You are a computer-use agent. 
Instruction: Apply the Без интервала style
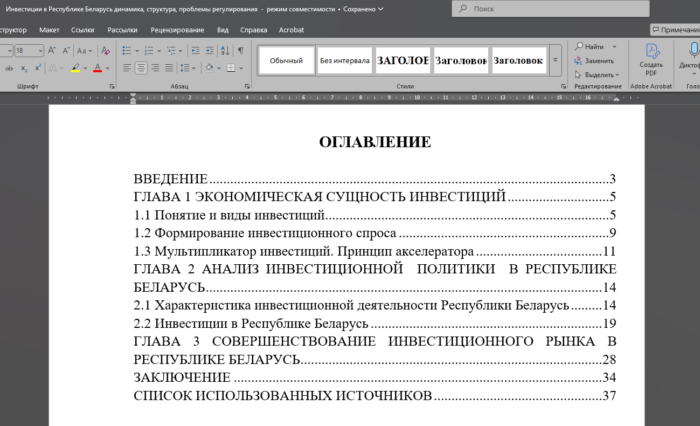tap(345, 60)
